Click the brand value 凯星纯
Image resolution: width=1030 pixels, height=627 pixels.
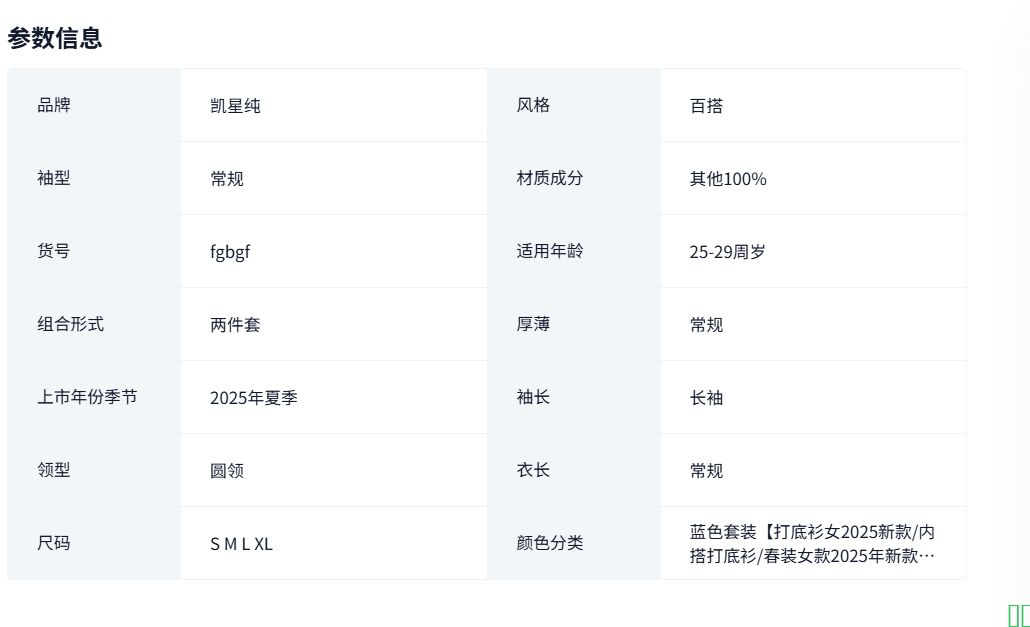coord(235,105)
